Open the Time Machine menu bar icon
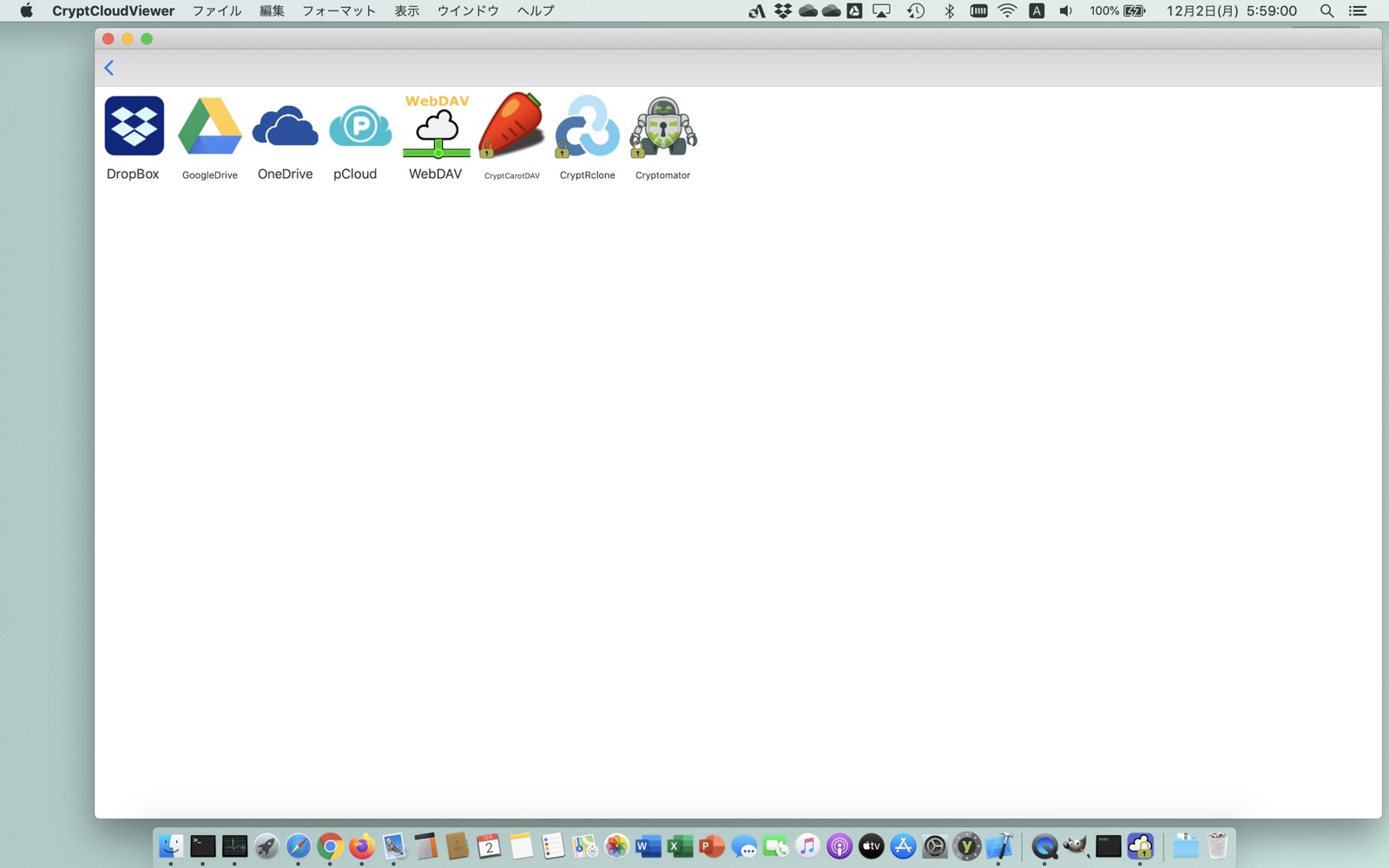The image size is (1389, 868). (916, 10)
